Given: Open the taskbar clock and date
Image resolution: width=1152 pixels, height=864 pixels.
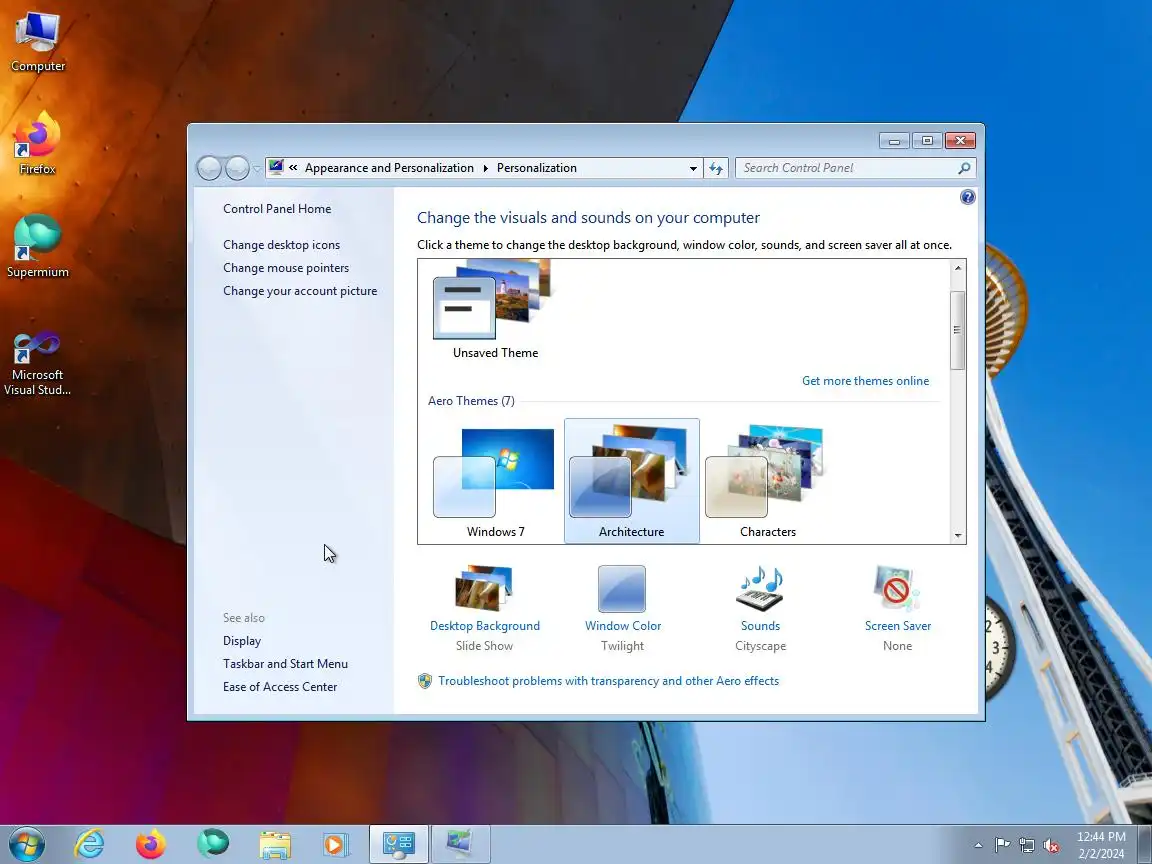Looking at the screenshot, I should [x=1101, y=845].
